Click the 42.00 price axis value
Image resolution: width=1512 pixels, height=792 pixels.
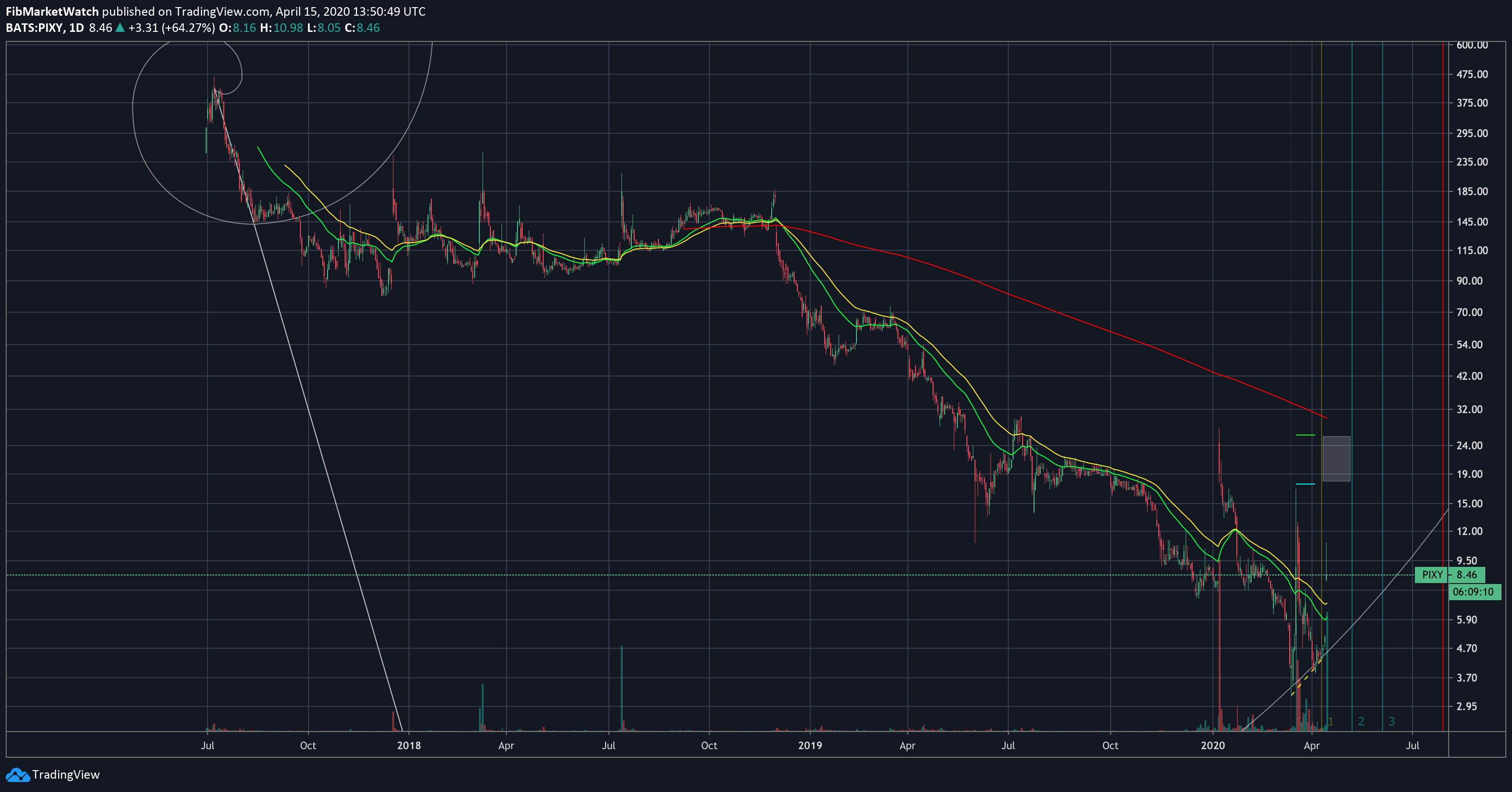point(1469,376)
